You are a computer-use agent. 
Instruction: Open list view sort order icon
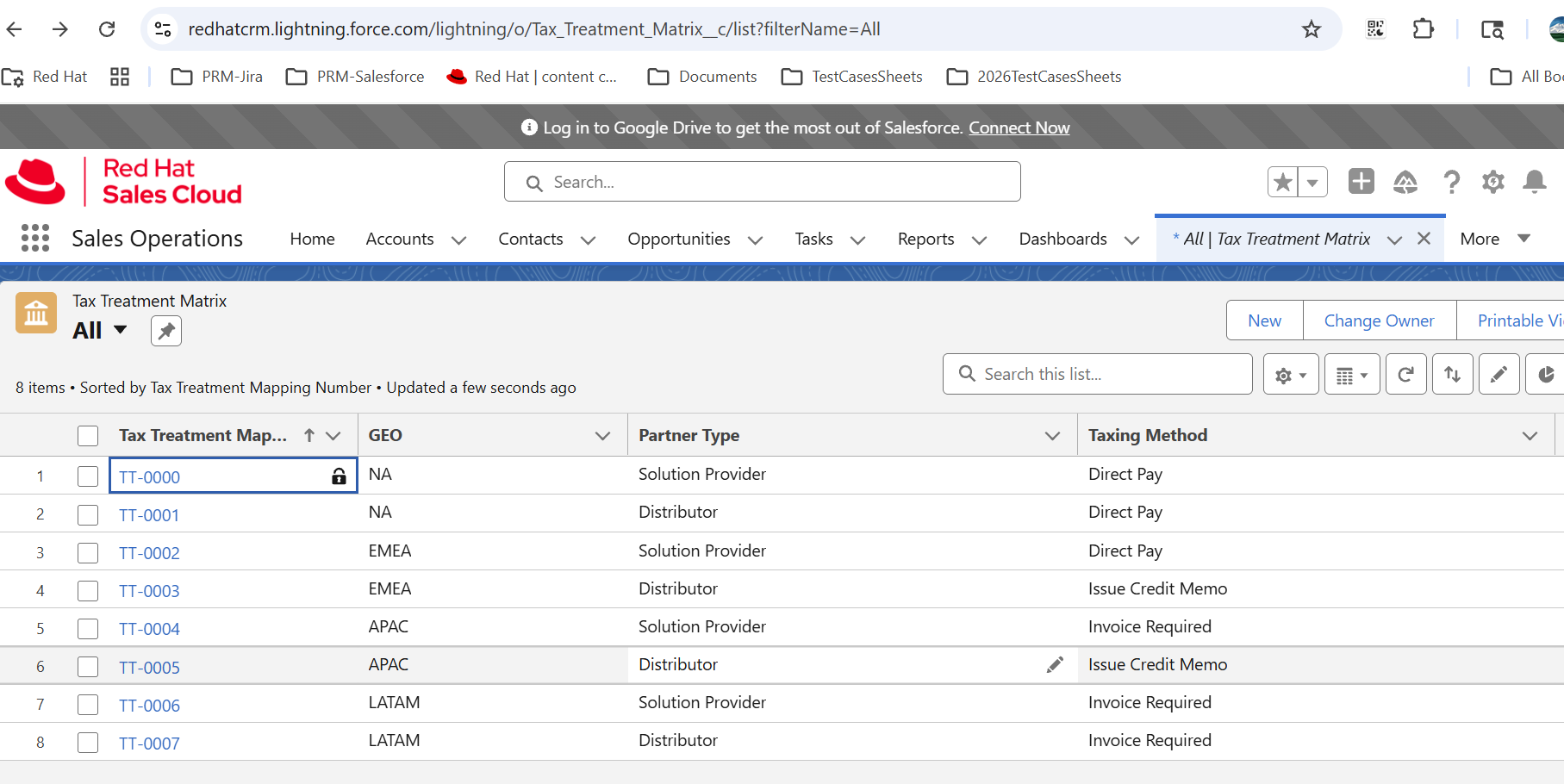(x=1452, y=374)
